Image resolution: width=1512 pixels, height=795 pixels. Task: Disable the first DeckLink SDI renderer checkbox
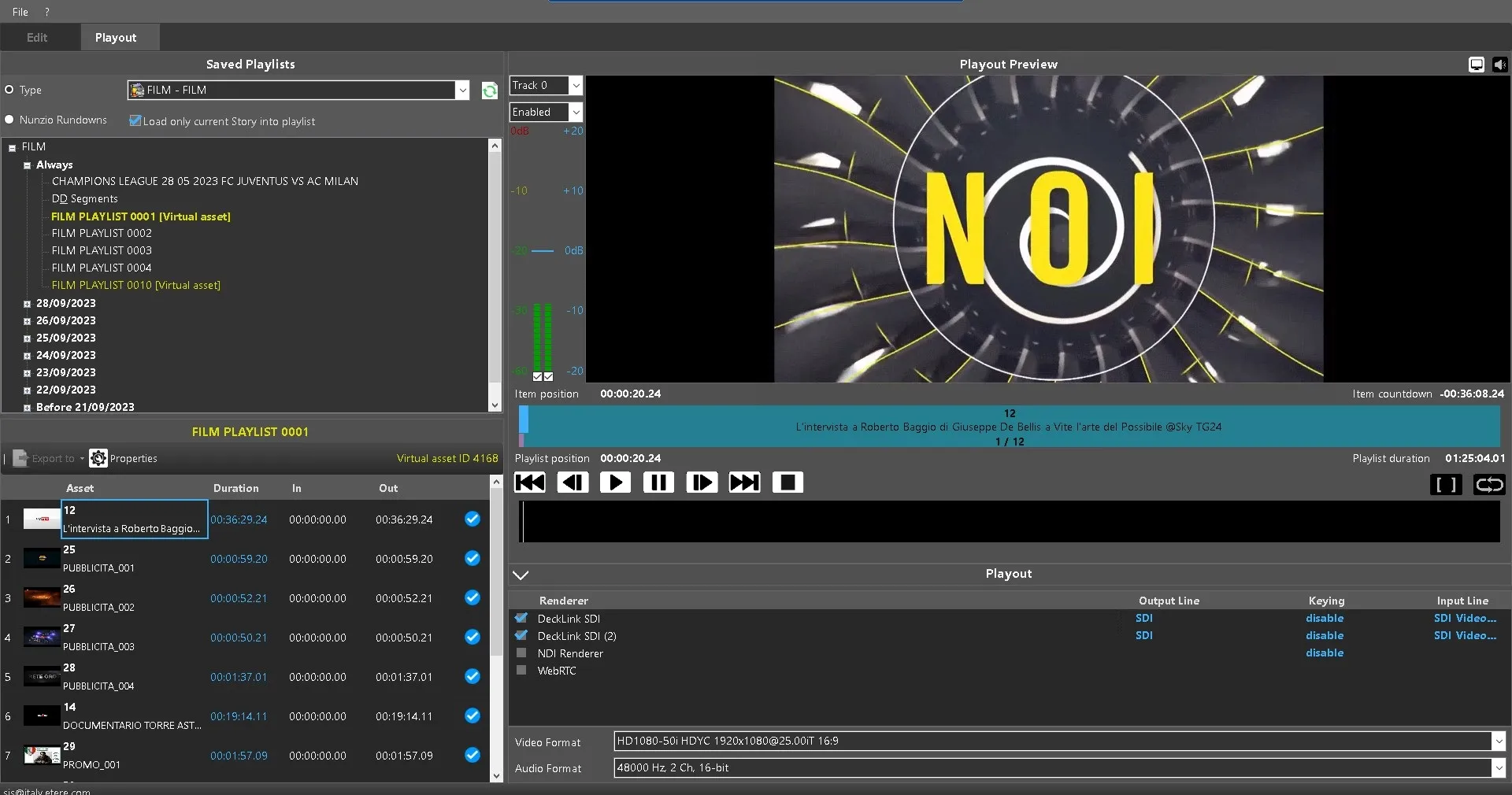pos(521,619)
